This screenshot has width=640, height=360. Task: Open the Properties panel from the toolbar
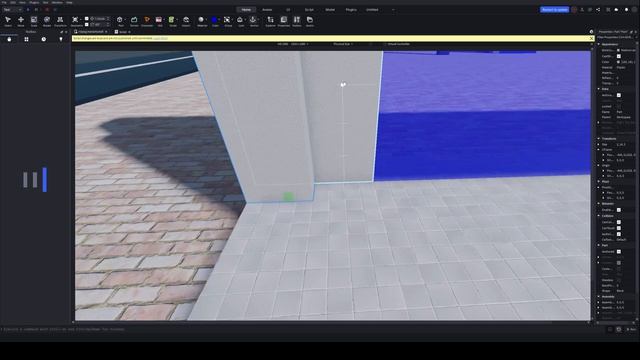pos(284,21)
